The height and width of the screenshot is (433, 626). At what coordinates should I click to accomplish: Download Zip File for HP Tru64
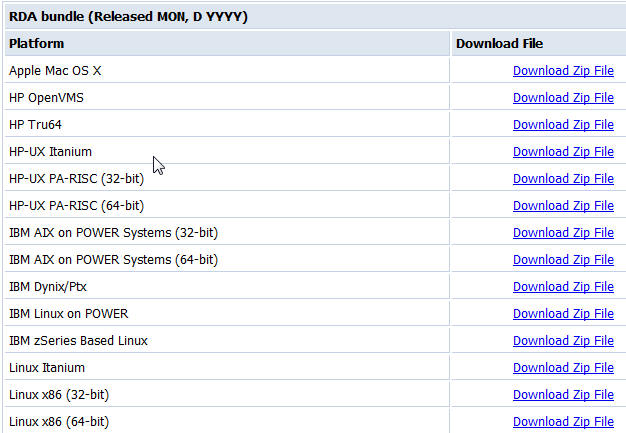[563, 125]
